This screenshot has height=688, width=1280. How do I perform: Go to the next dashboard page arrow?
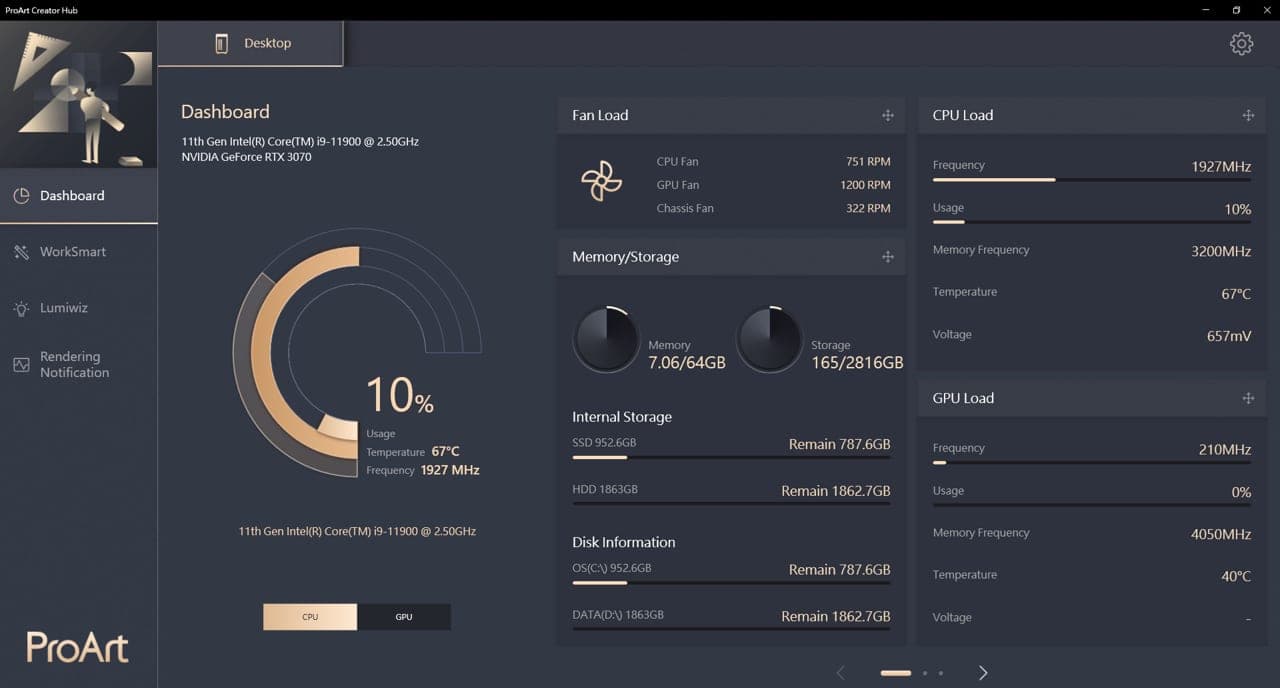tap(983, 673)
